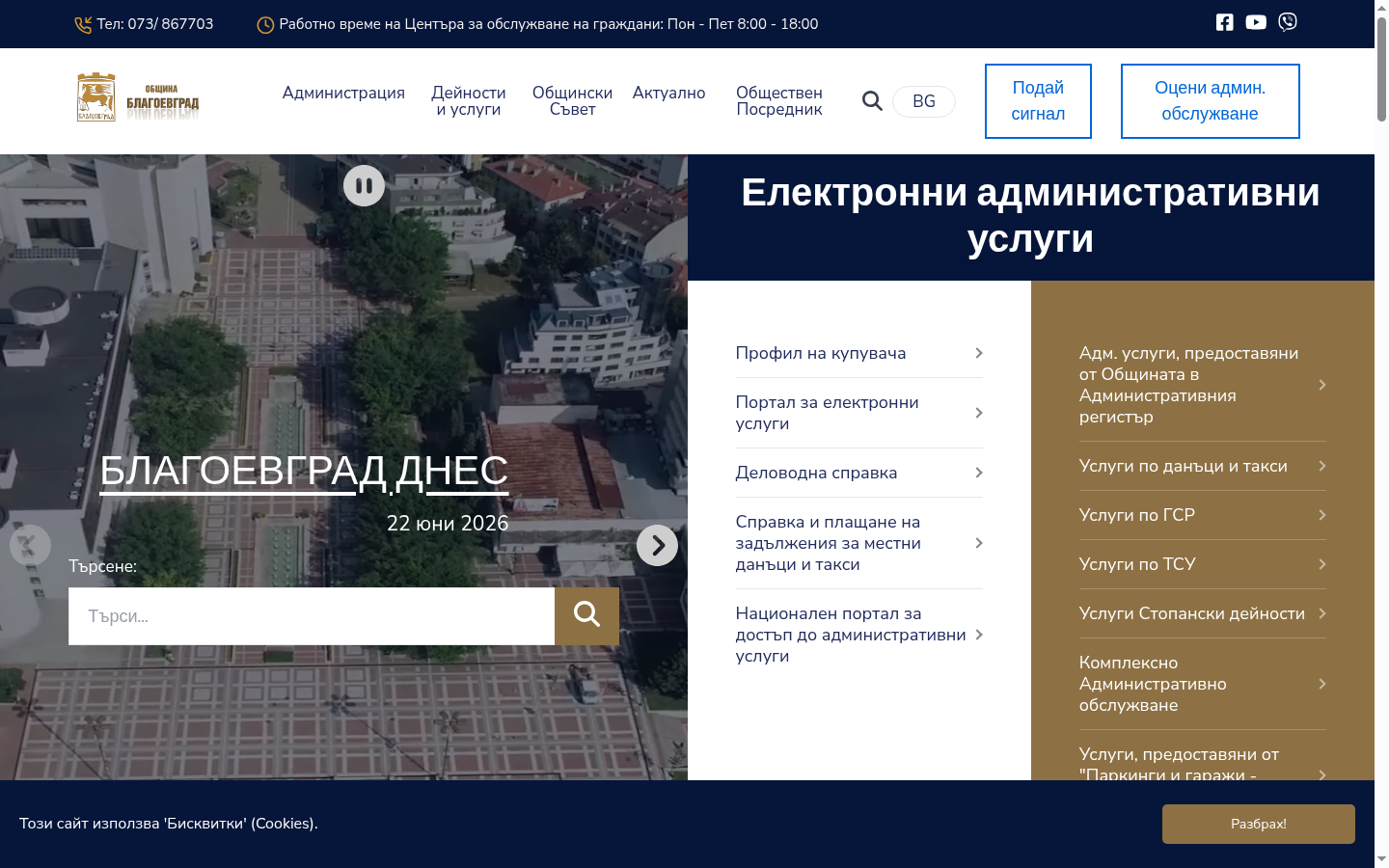Image resolution: width=1389 pixels, height=868 pixels.
Task: Open Услуги по данъци и такси
Action: (1203, 466)
